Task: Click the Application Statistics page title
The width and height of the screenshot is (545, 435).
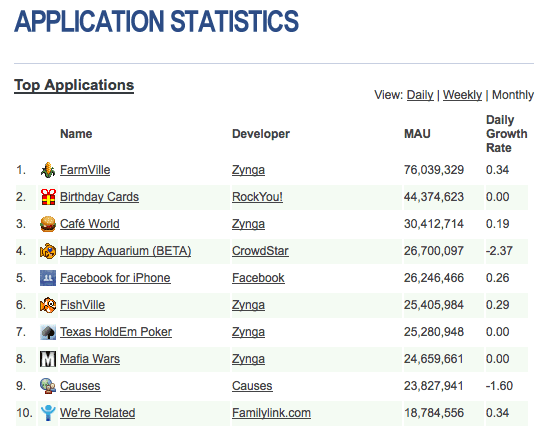Action: click(156, 22)
